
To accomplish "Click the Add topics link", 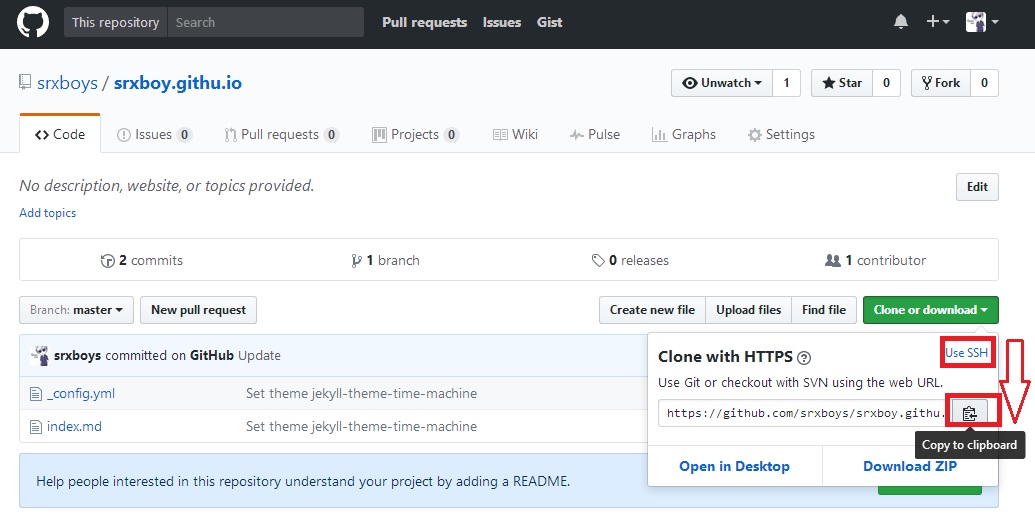I will point(48,213).
